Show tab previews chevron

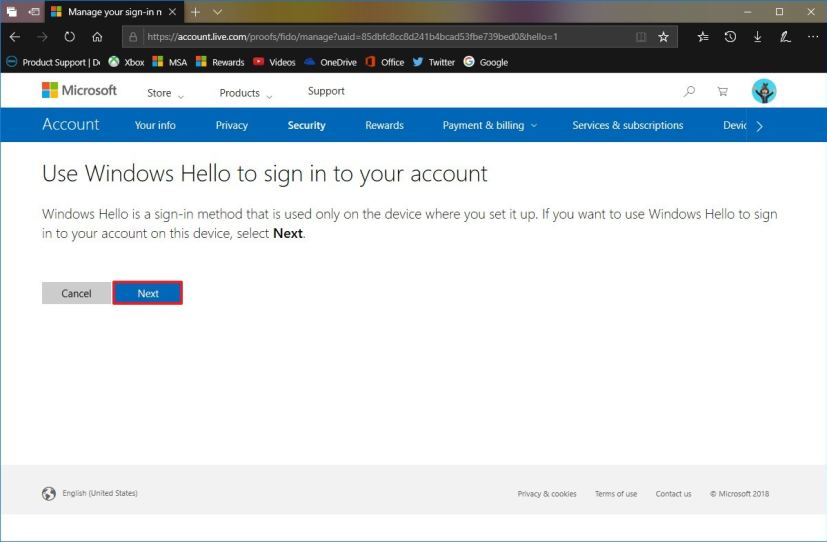[x=217, y=12]
